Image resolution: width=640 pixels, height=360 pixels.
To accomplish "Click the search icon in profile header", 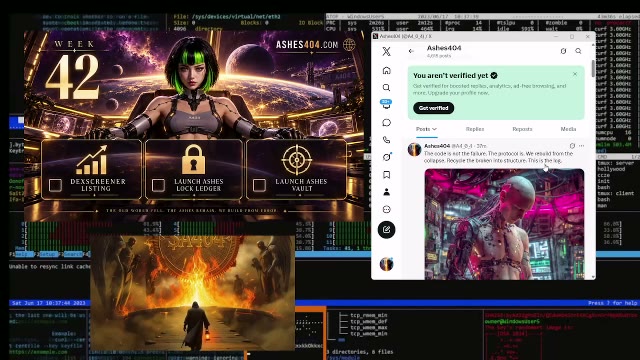I will [578, 51].
